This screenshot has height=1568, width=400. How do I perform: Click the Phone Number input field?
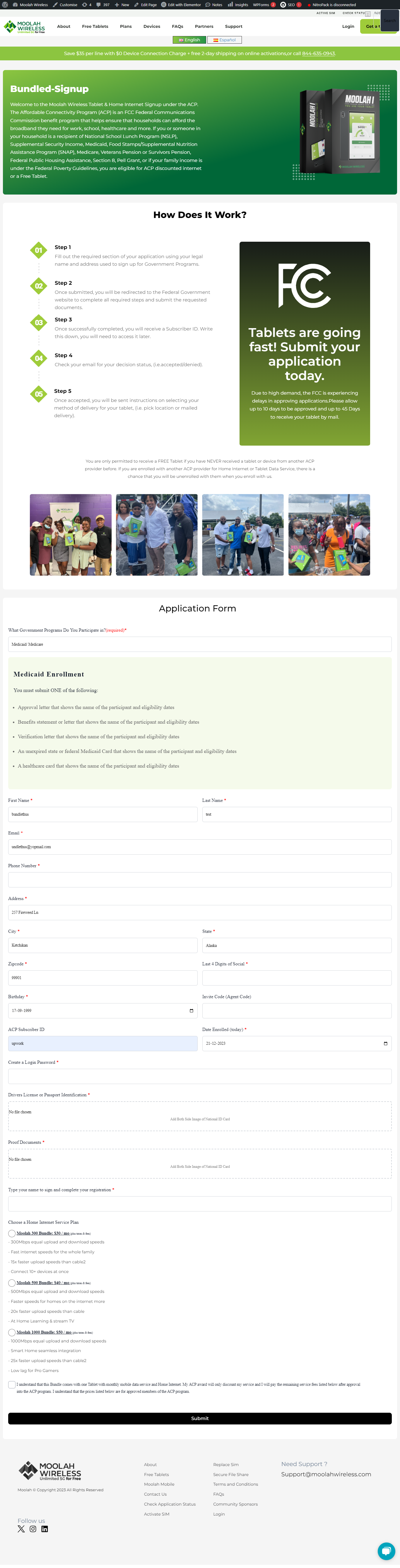(200, 880)
